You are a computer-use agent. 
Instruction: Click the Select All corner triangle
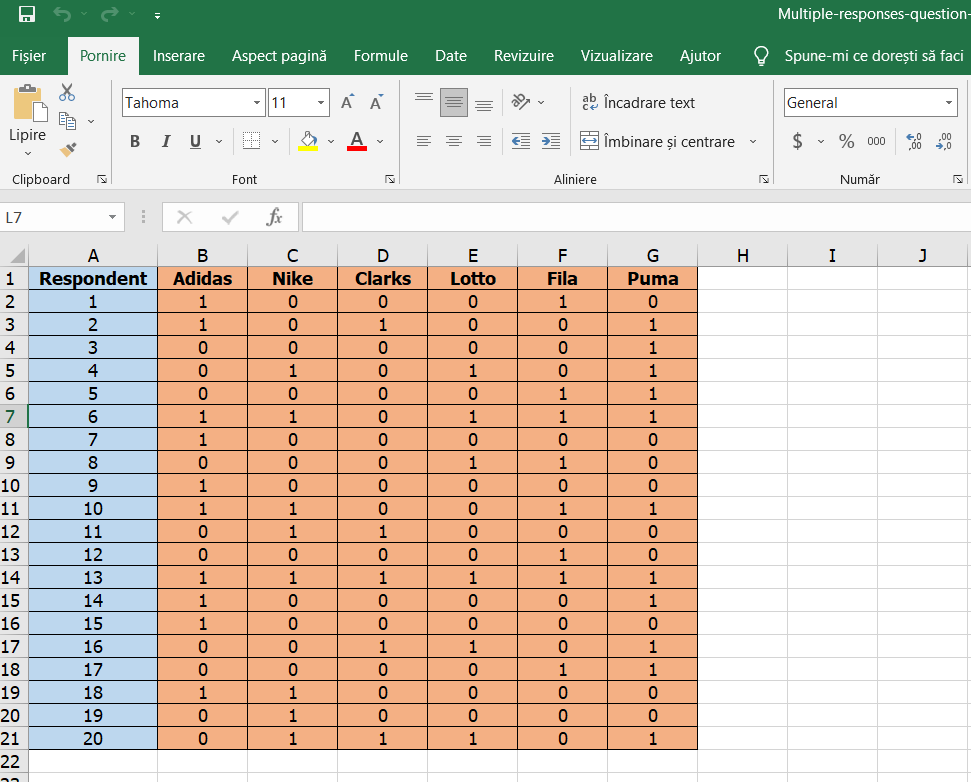tap(17, 255)
